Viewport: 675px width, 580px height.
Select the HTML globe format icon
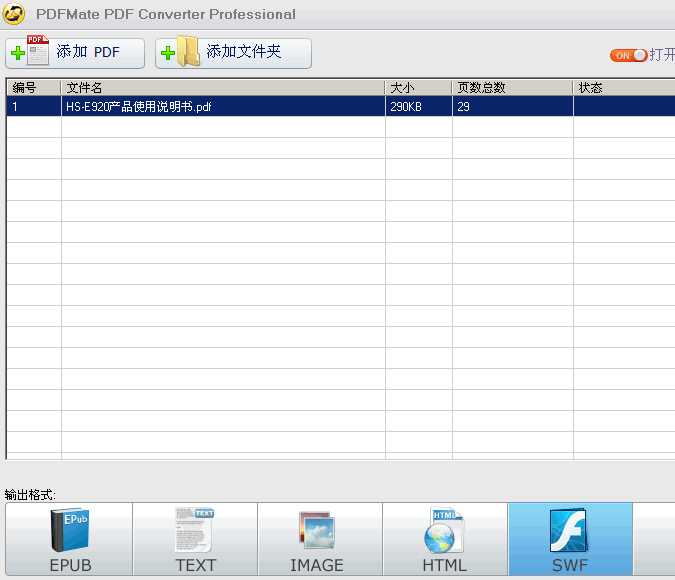click(x=443, y=530)
